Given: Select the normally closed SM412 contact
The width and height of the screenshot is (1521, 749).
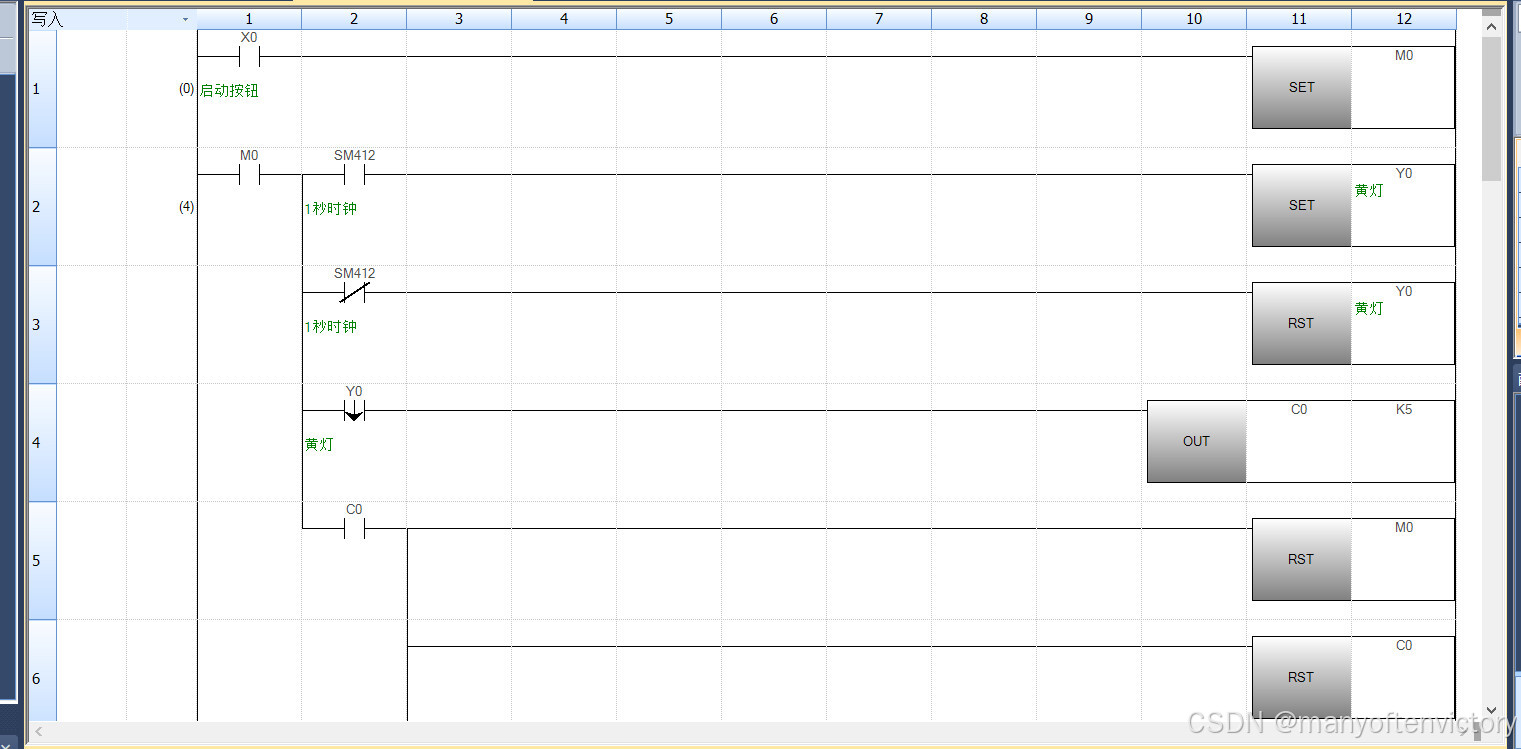Looking at the screenshot, I should (354, 292).
